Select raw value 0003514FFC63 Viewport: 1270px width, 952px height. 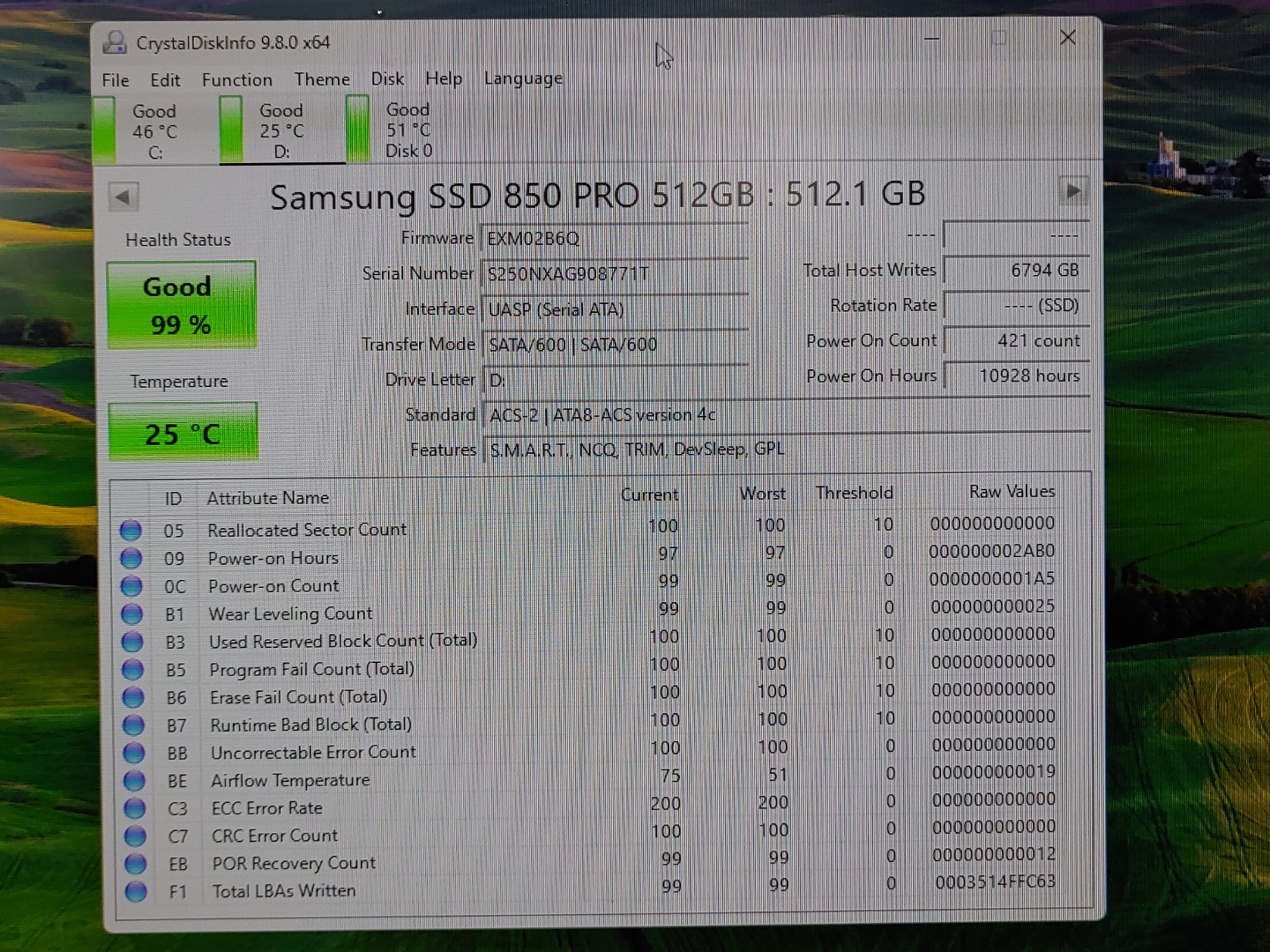pos(995,881)
